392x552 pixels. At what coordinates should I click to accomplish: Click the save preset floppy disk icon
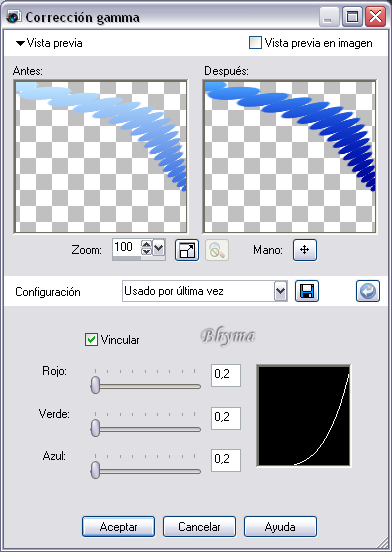(x=307, y=291)
